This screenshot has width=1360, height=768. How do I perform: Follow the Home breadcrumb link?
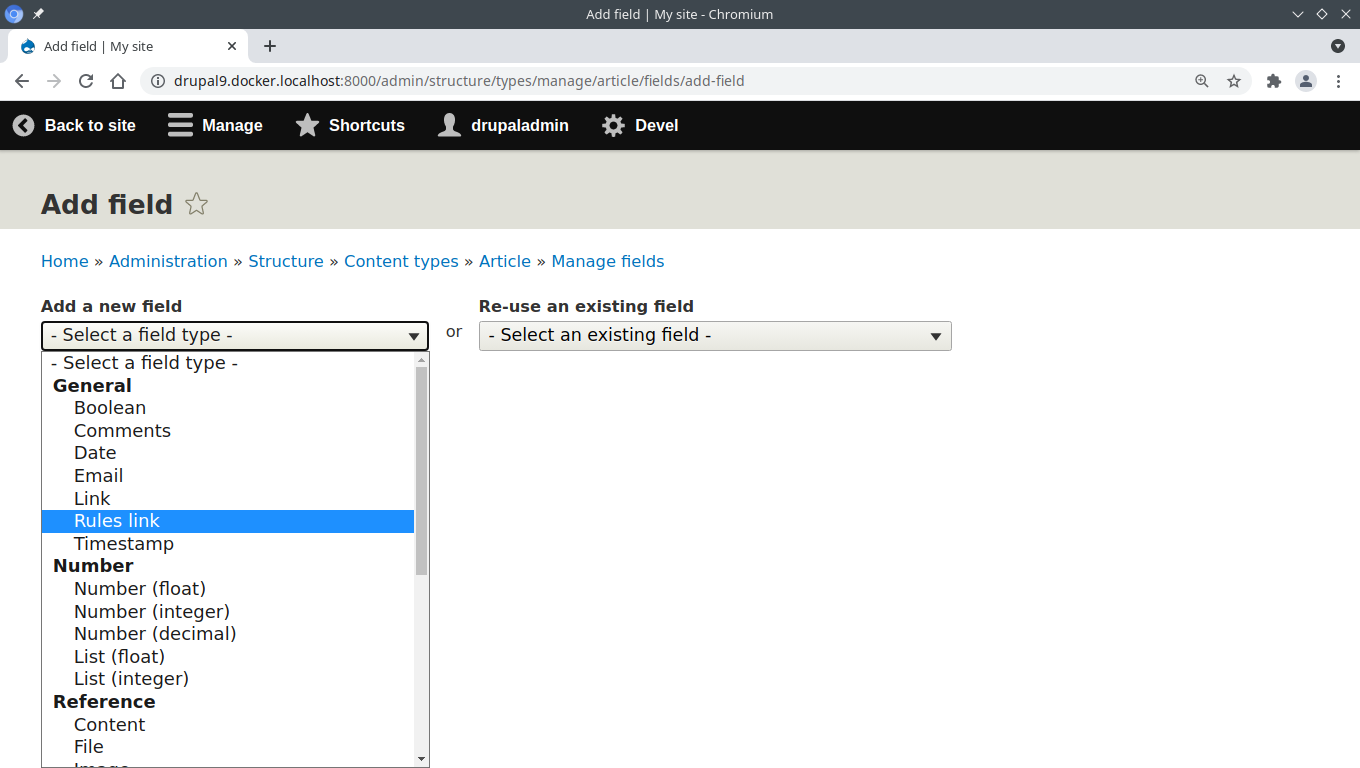tap(65, 261)
